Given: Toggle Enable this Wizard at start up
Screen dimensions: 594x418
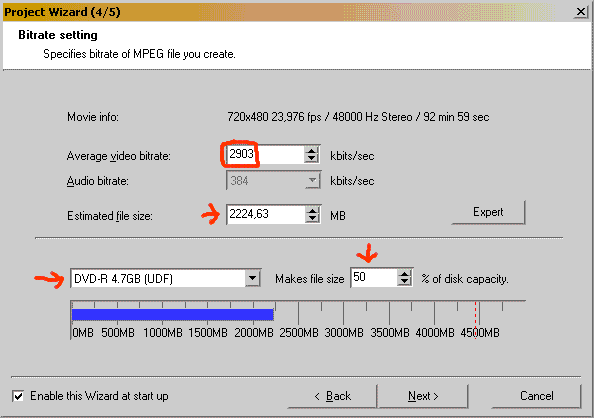Looking at the screenshot, I should coord(18,396).
